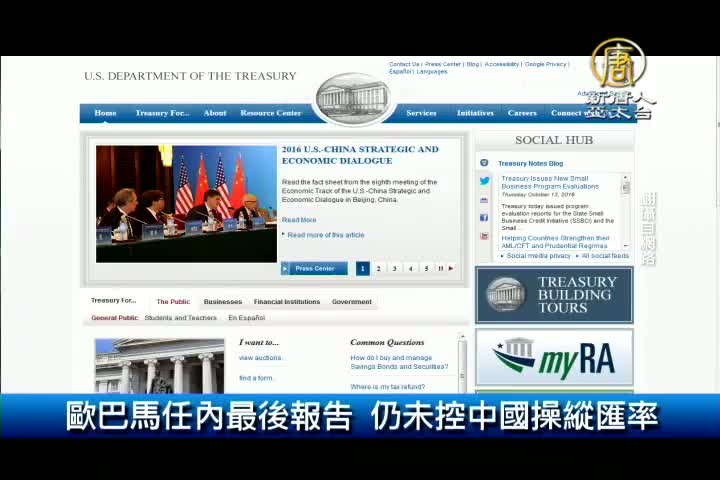The width and height of the screenshot is (720, 480).
Task: Switch to the Businesses tab
Action: [x=222, y=301]
